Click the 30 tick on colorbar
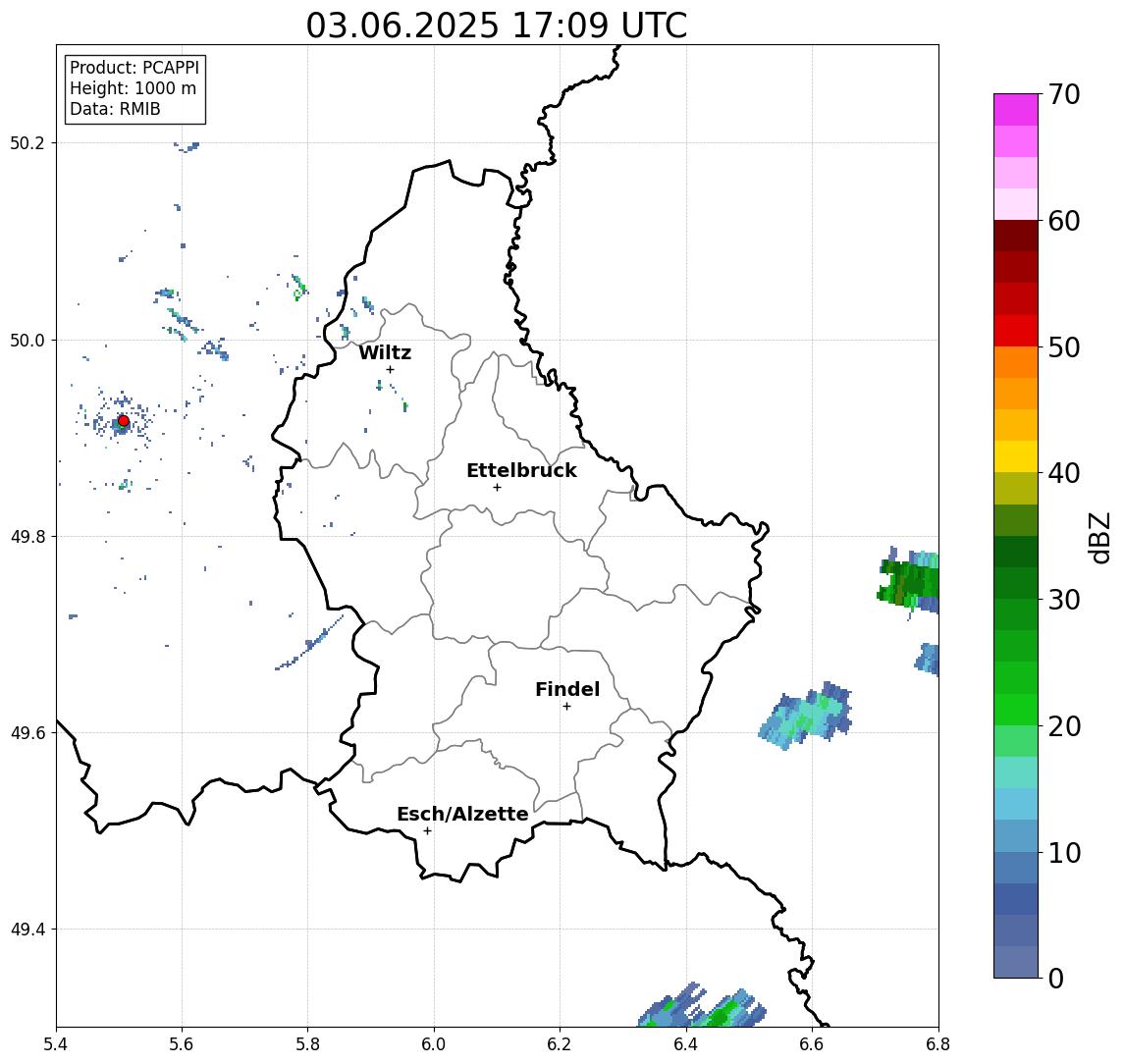Viewport: 1124px width, 1064px height. coord(1063,600)
